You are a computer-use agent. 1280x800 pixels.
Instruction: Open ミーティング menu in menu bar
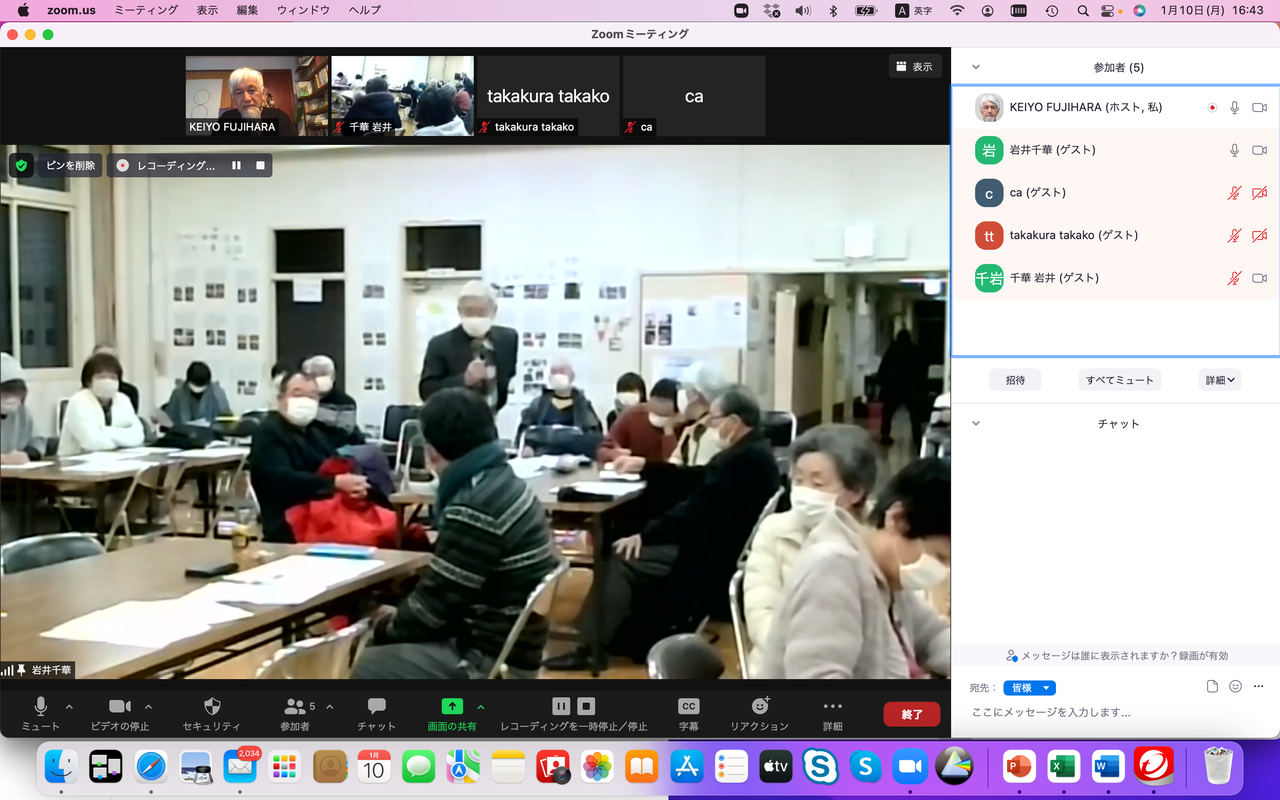(146, 10)
